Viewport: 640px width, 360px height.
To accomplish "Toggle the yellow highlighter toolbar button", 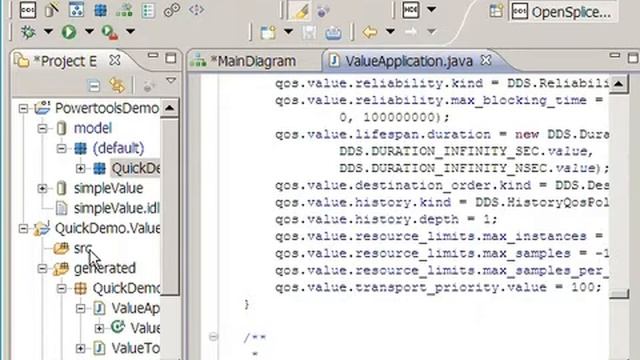I will coord(300,11).
